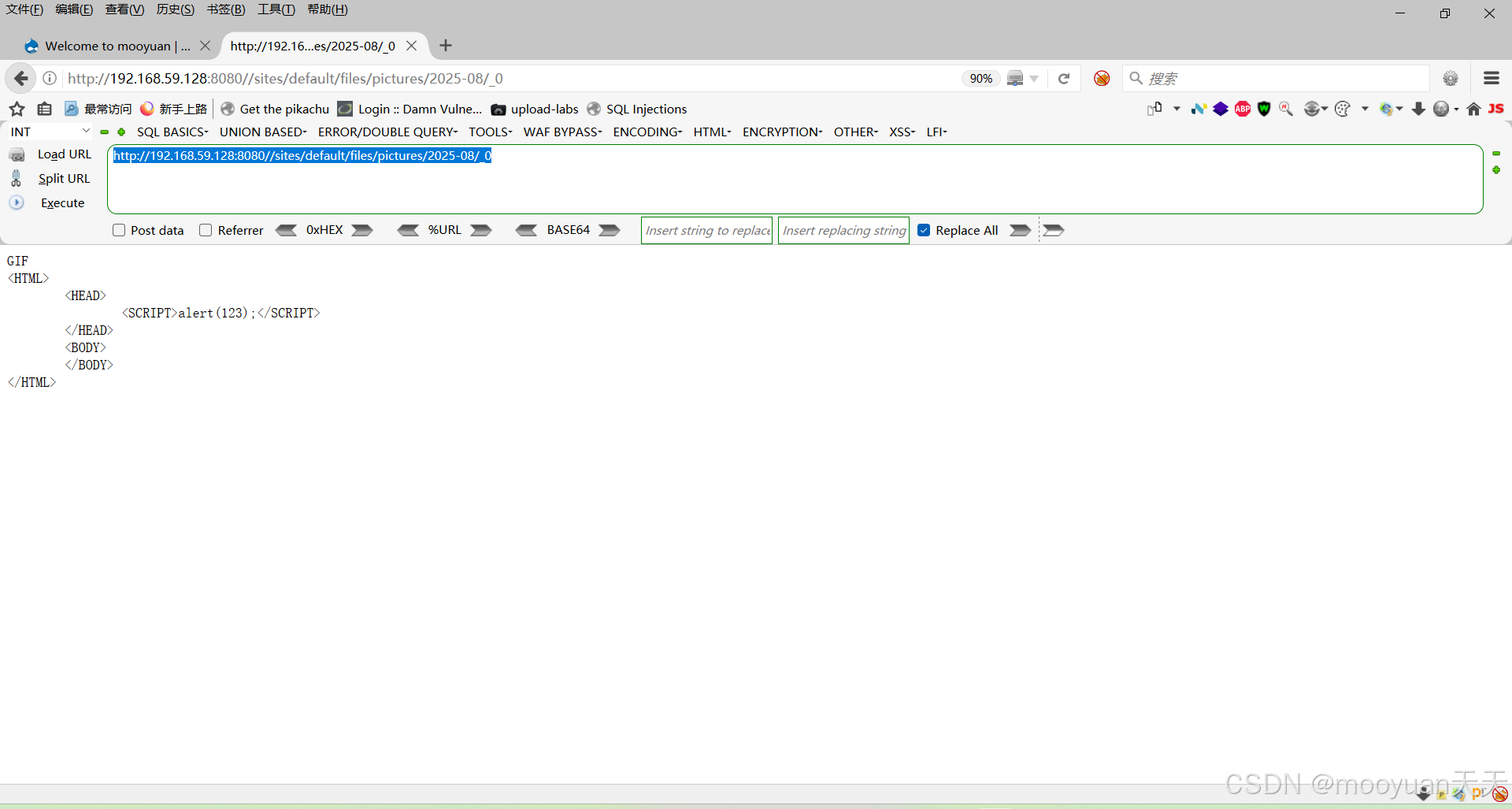Expand the XSS menu
This screenshot has width=1512, height=809.
[x=902, y=132]
